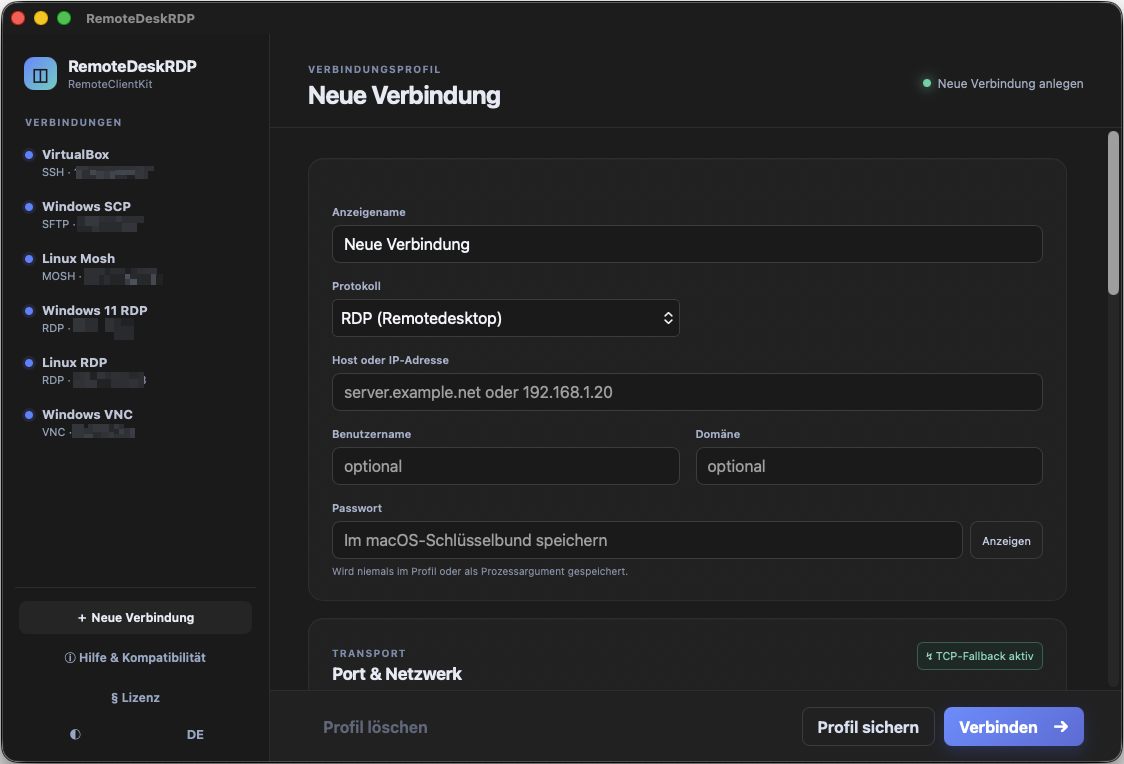Click the password storage hint text
The width and height of the screenshot is (1124, 764).
(x=480, y=572)
